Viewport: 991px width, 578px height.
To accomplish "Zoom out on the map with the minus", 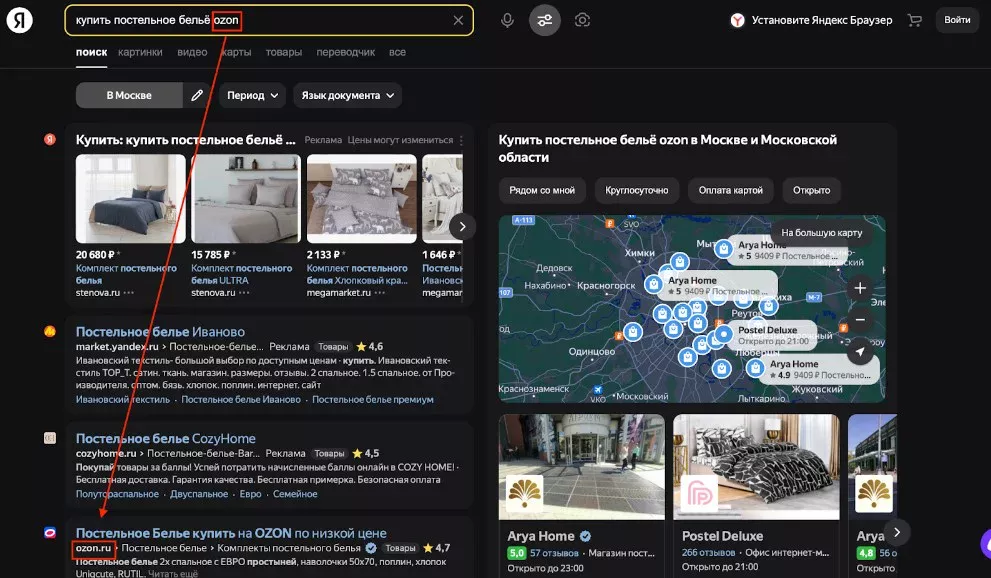I will pos(860,320).
